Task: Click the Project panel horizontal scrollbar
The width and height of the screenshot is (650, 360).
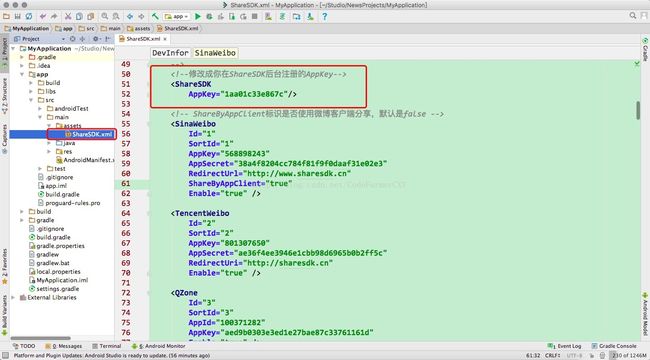Action: point(41,338)
